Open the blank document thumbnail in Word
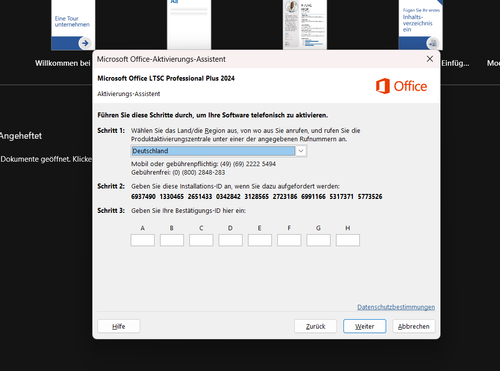Screen dimensions: 500x371 pos(189,24)
